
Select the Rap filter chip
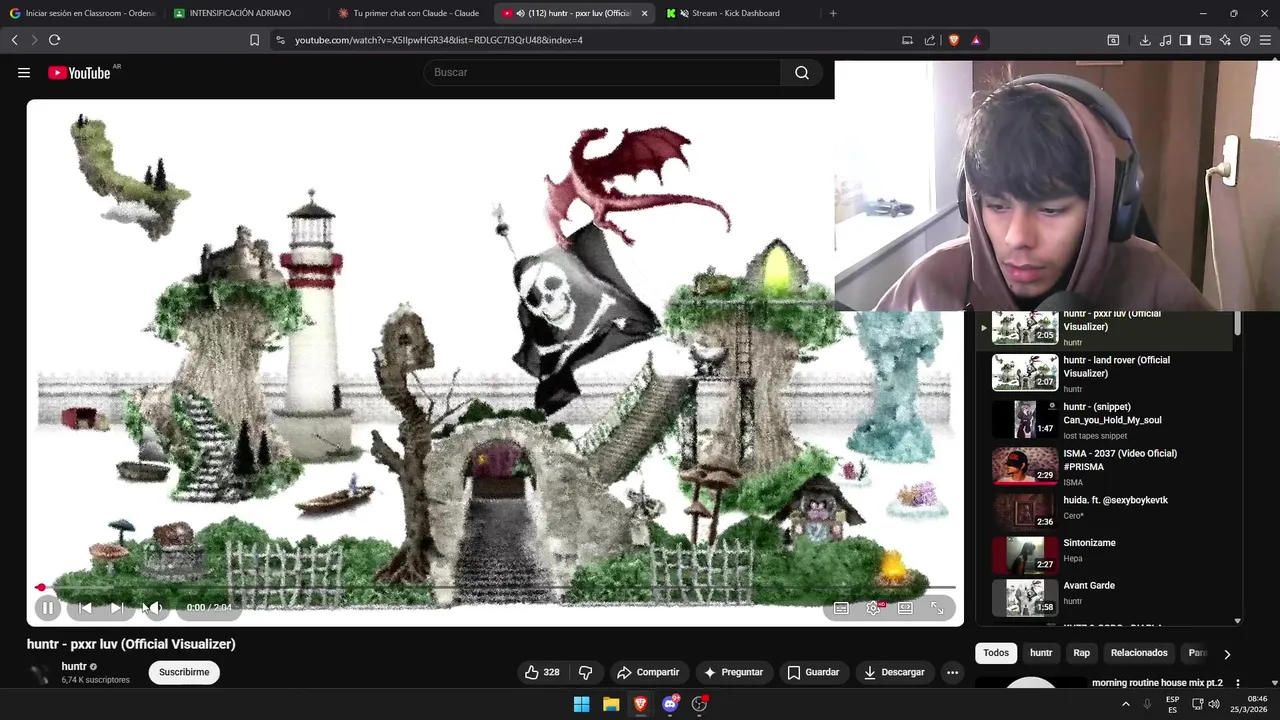[1081, 653]
